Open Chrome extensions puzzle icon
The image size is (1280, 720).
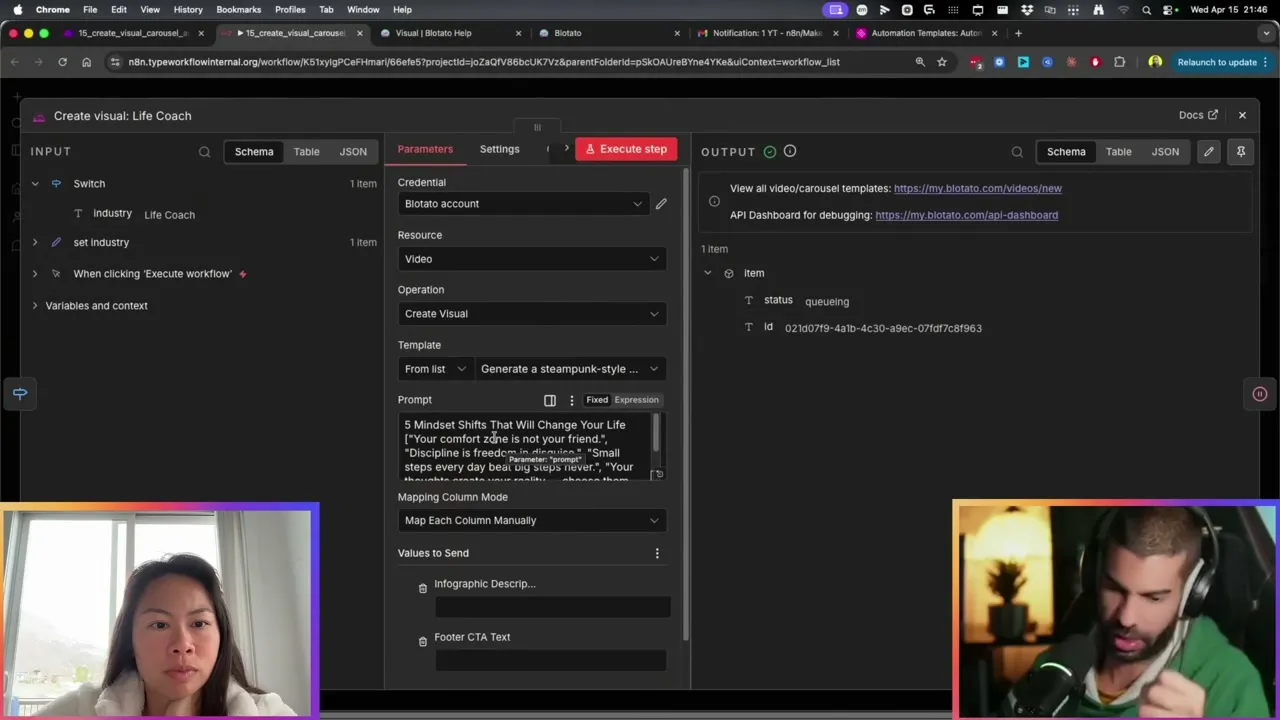point(1119,62)
